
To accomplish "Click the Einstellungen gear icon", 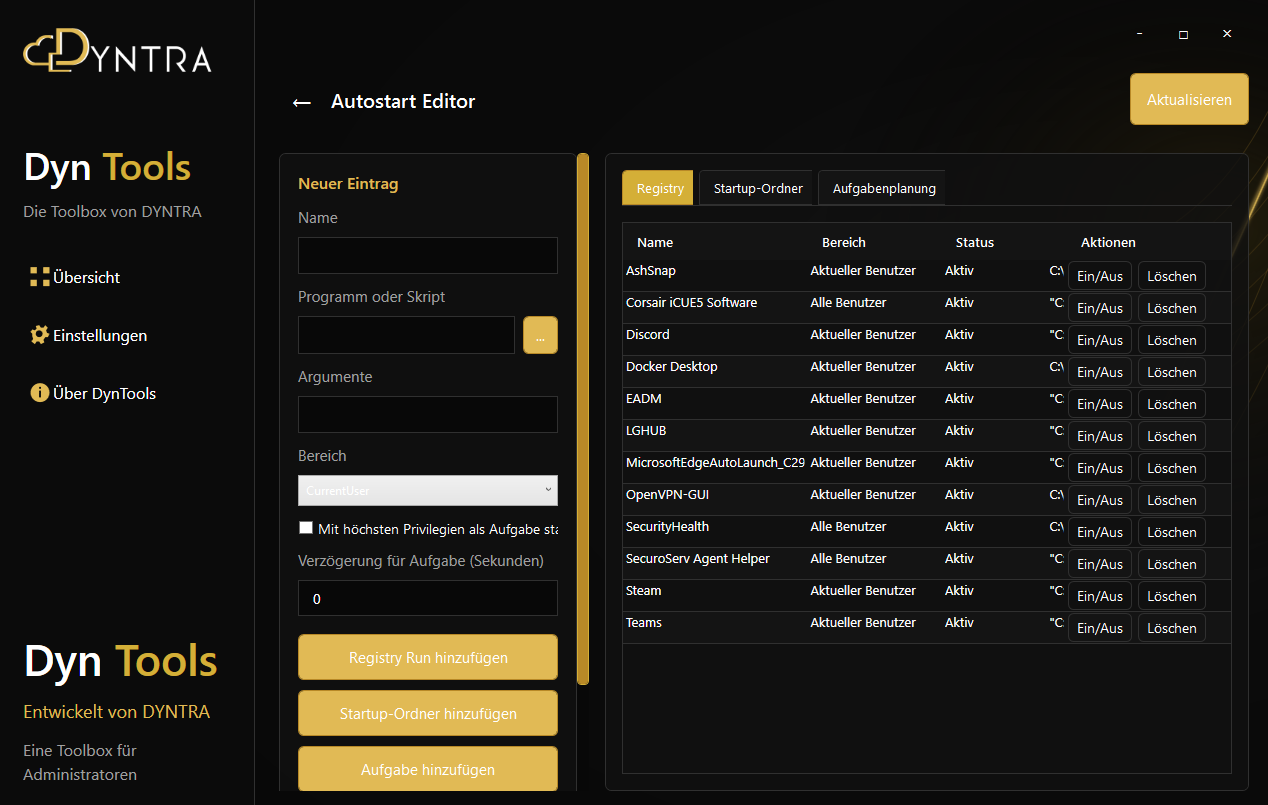I will tap(40, 335).
